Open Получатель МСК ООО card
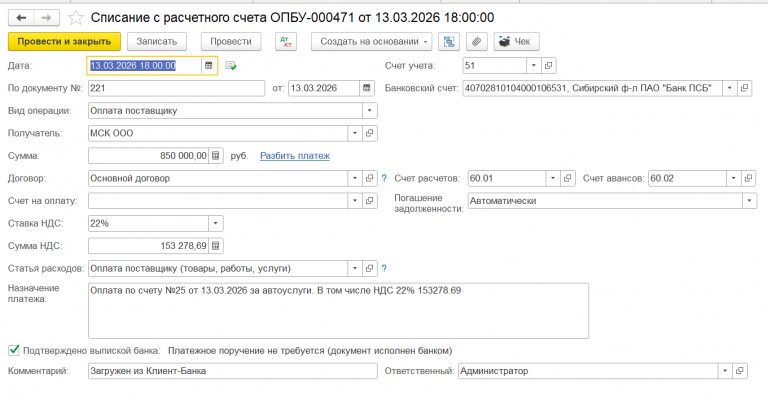768x409 pixels. pos(370,133)
